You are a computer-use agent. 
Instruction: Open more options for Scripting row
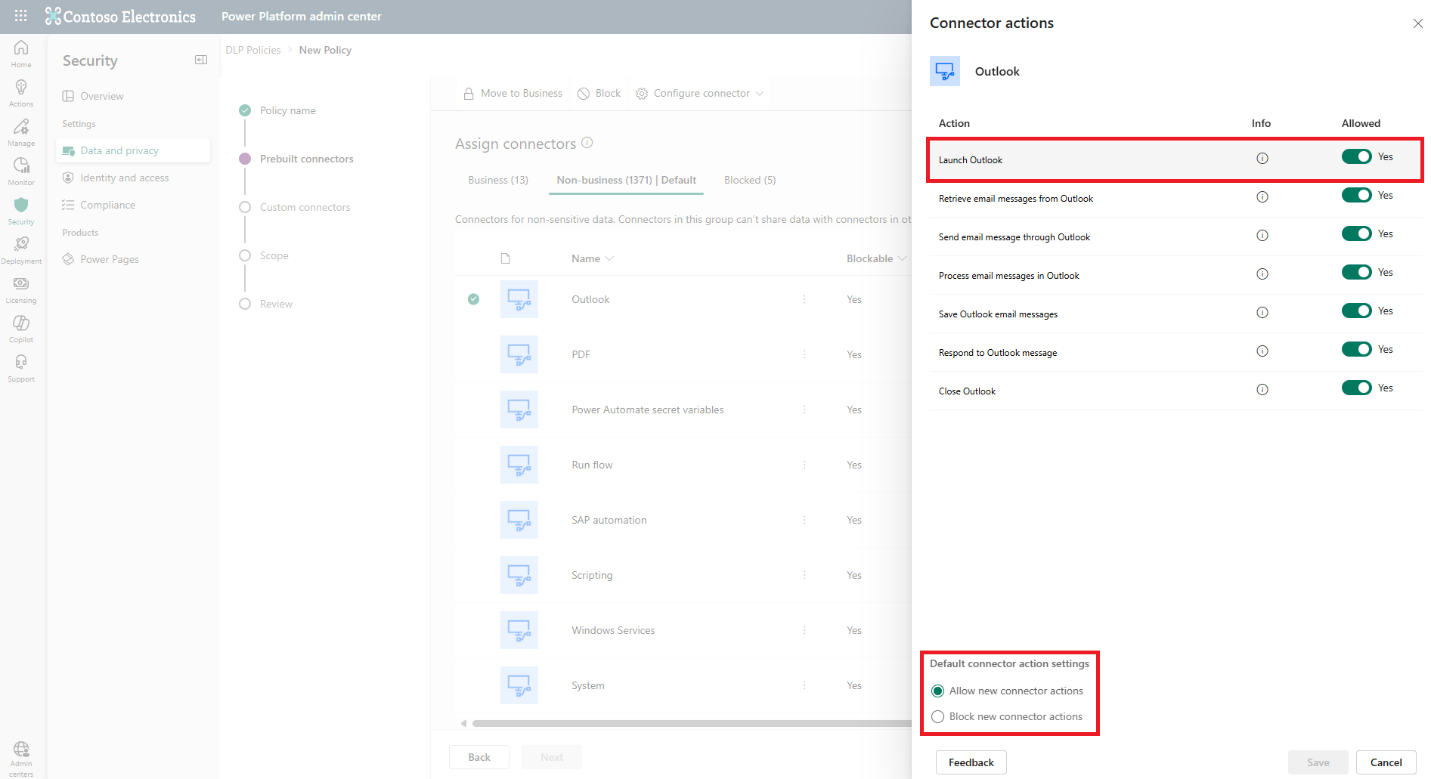[804, 575]
